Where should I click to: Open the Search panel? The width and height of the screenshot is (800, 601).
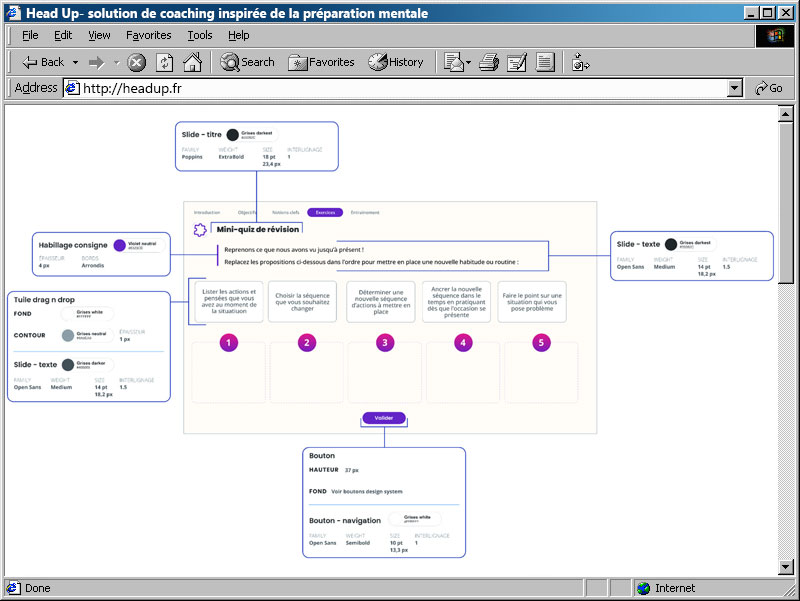247,62
